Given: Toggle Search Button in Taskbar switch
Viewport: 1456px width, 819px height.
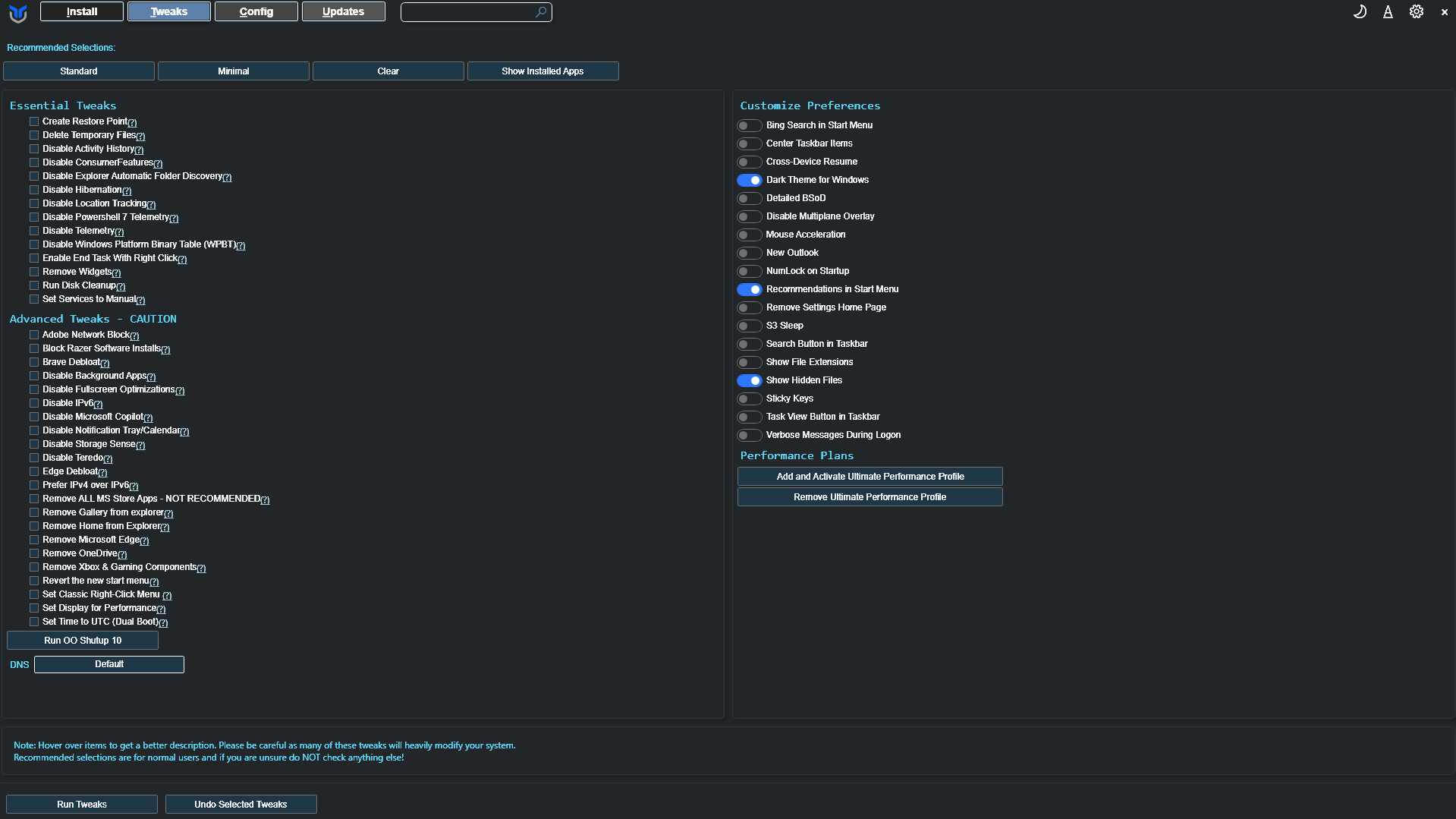Looking at the screenshot, I should click(750, 344).
